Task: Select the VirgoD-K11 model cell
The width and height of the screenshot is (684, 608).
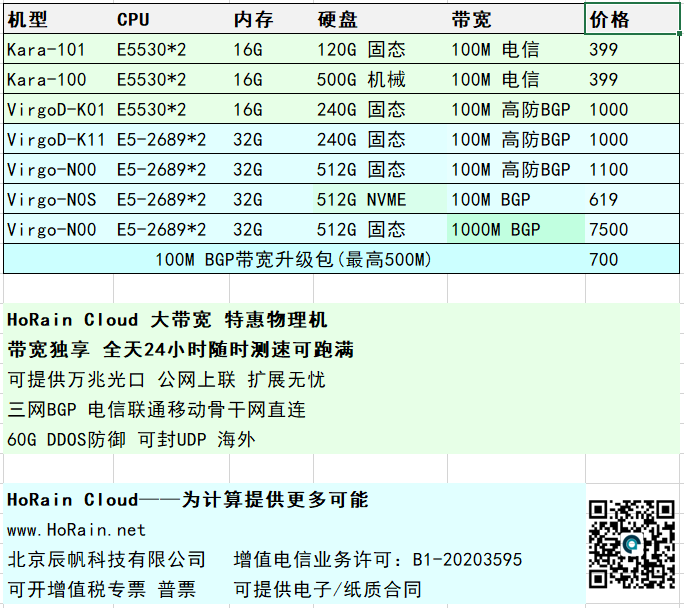Action: pos(58,140)
